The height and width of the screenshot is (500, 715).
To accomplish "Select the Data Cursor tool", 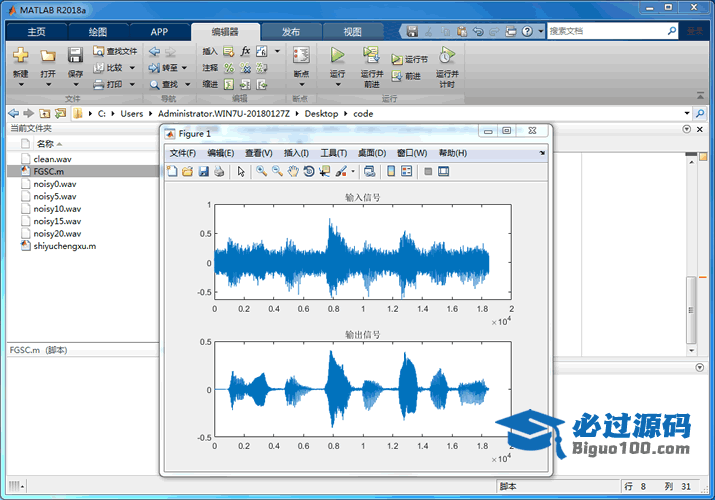I will click(325, 172).
